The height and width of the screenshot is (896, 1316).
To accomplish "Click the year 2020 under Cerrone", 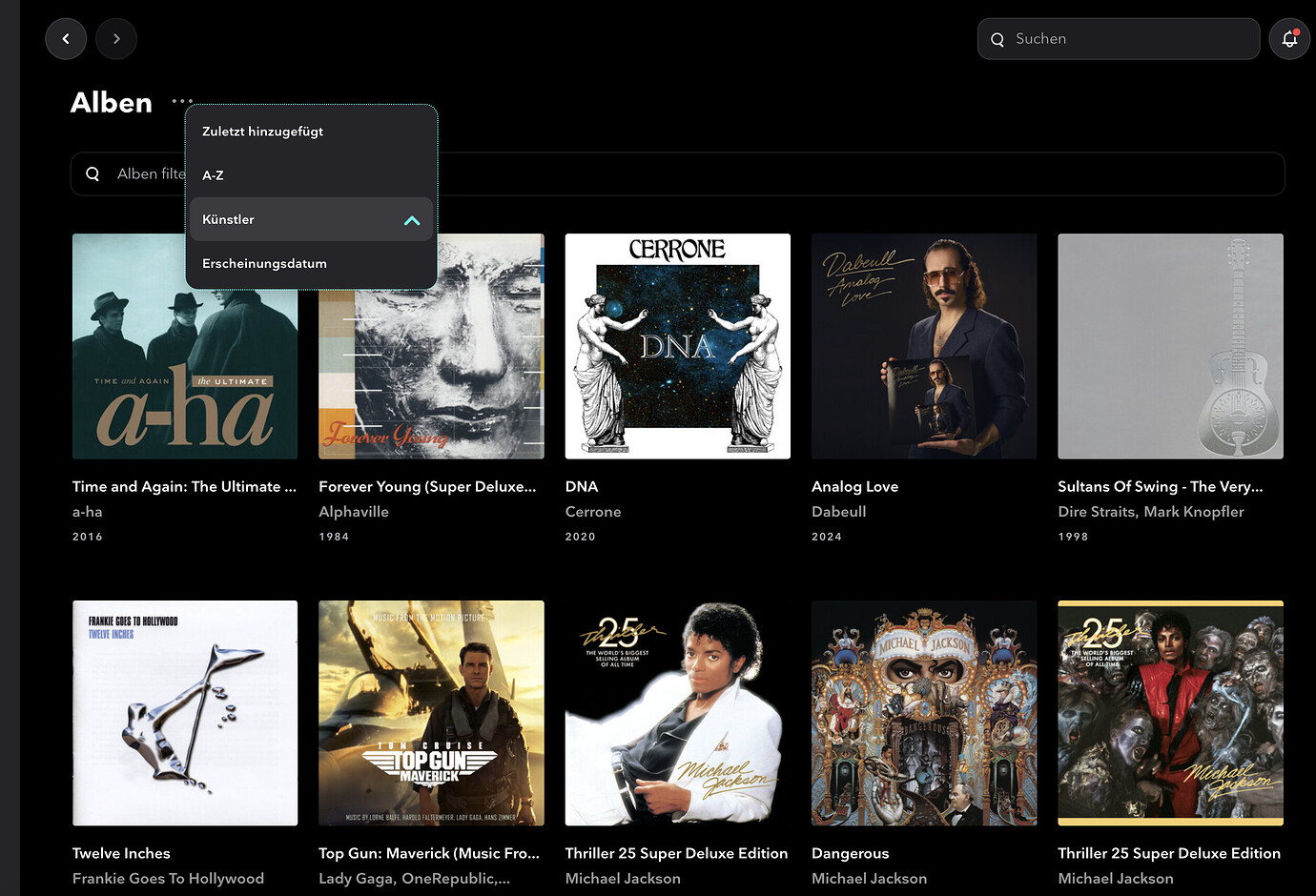I will (581, 537).
